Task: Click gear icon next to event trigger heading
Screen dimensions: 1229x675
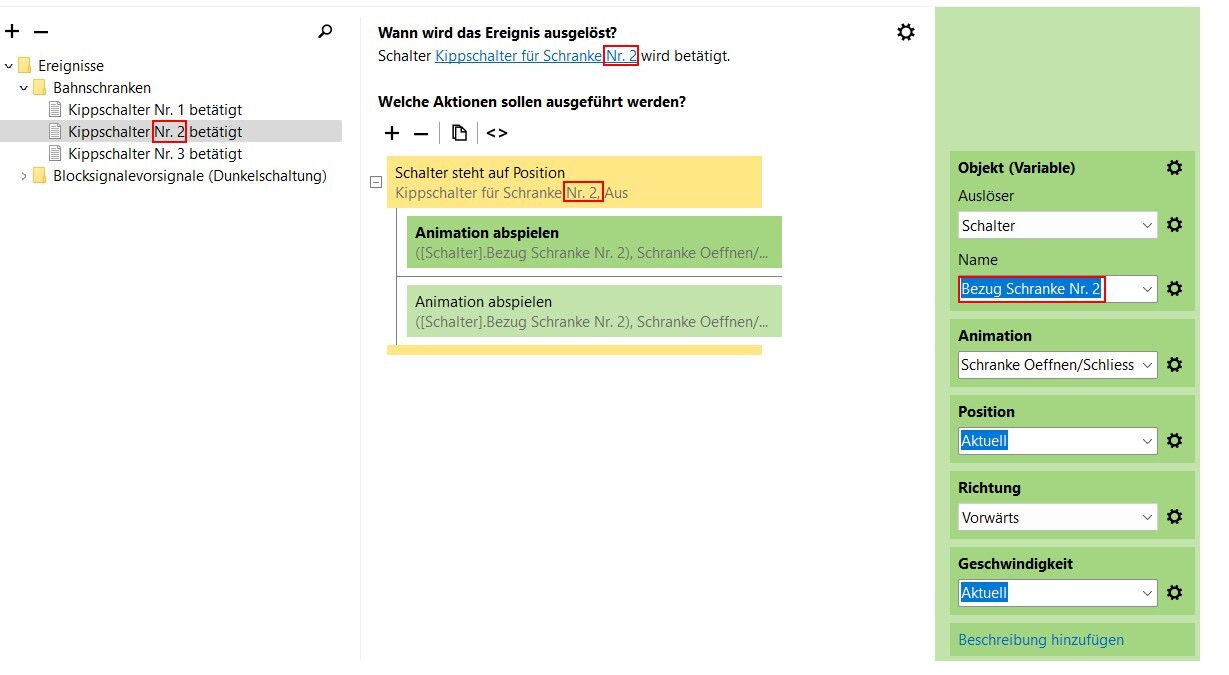Action: 906,32
